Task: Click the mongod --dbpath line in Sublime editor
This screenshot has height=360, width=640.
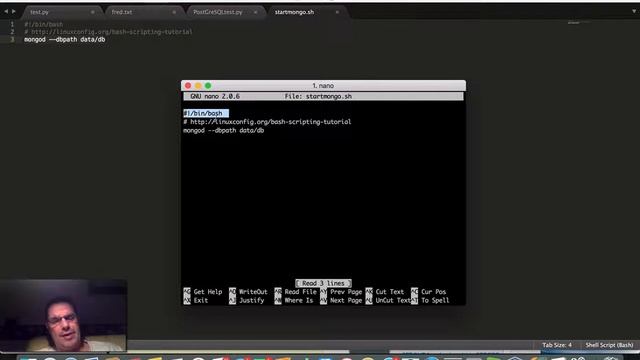Action: 64,40
